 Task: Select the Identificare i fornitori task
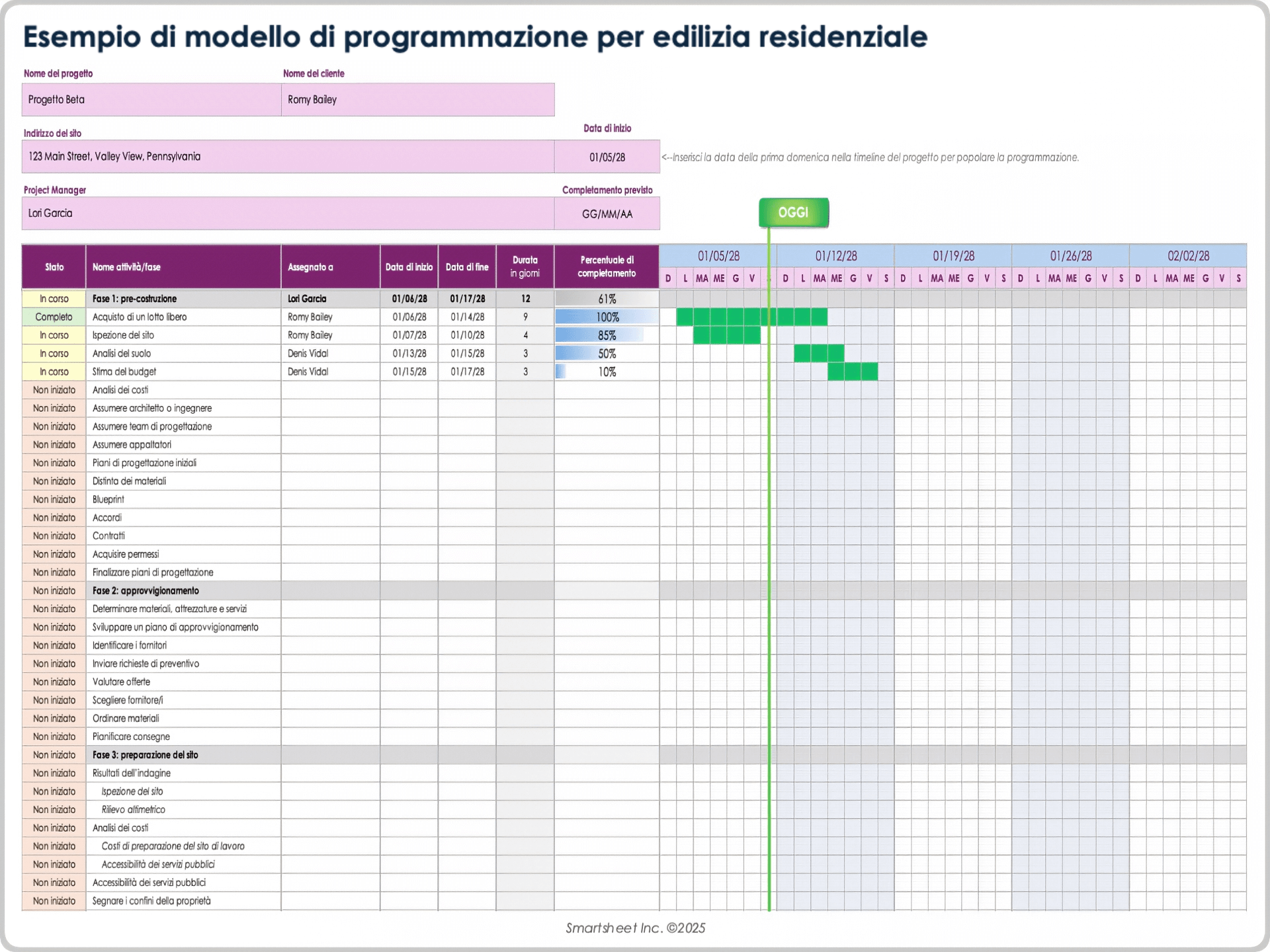click(130, 646)
